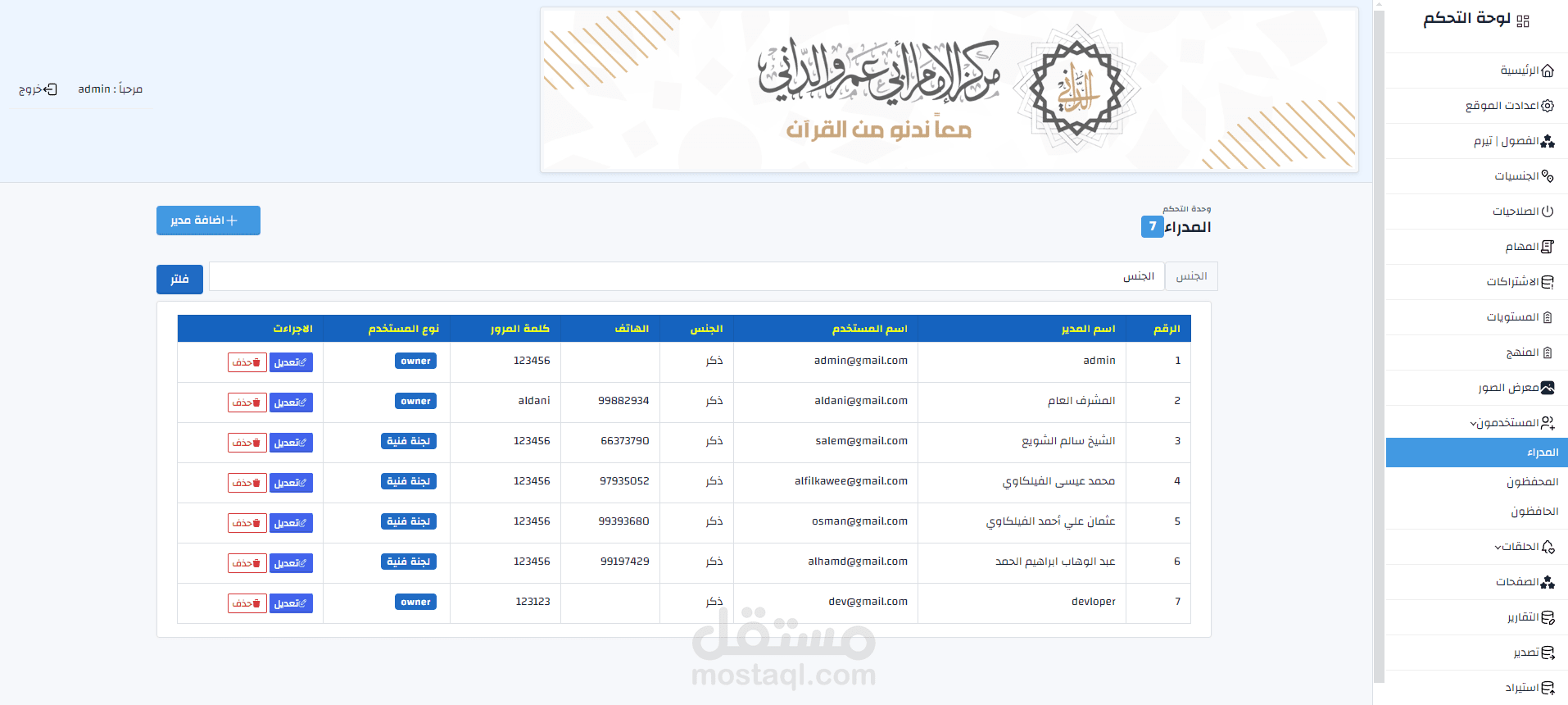Click the الفصول | تيرم sidebar icon
The width and height of the screenshot is (1568, 705).
tap(1548, 141)
